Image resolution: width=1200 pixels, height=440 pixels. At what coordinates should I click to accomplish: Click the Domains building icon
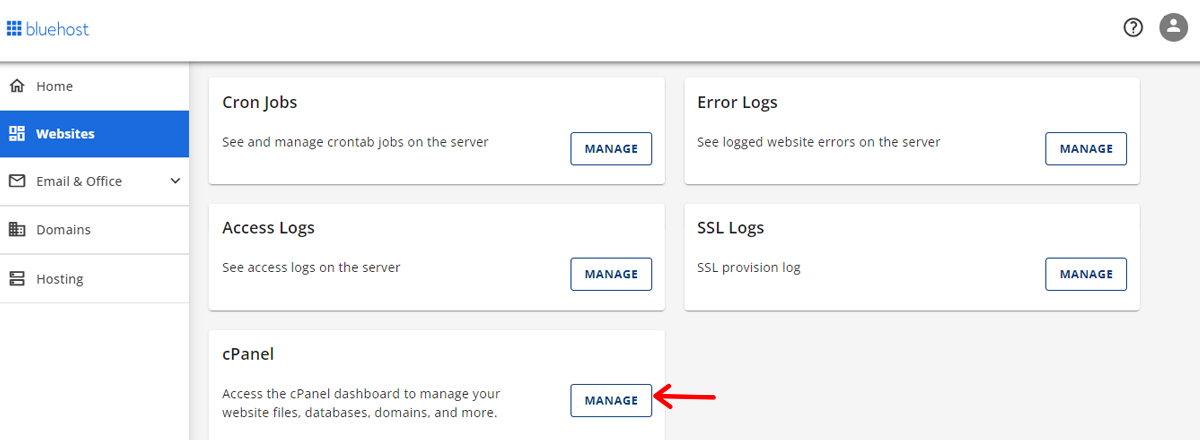pyautogui.click(x=17, y=229)
